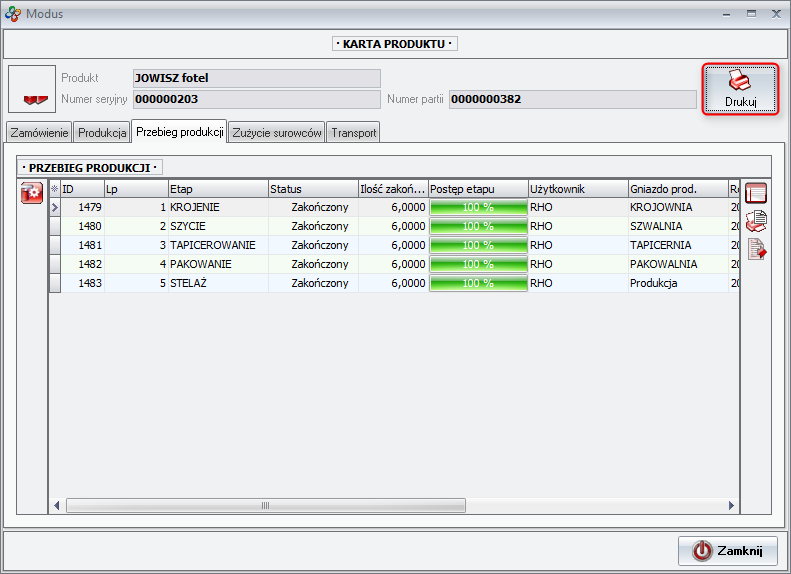The height and width of the screenshot is (574, 791).
Task: Click the document export icon with red arrow
Action: (756, 250)
